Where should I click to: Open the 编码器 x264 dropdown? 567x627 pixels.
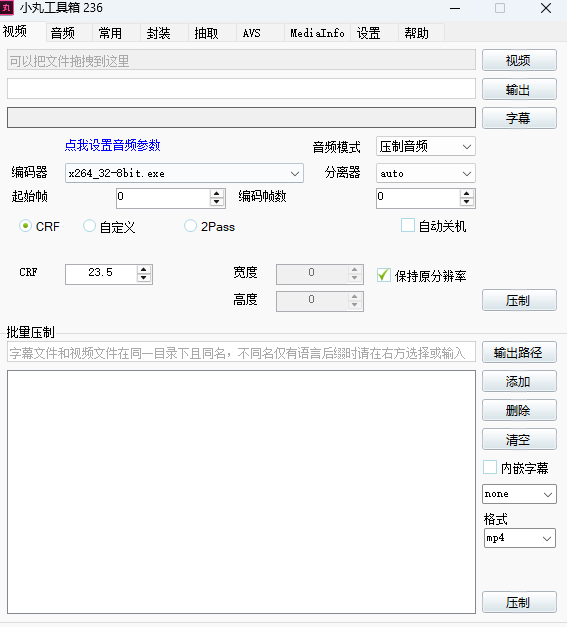184,173
